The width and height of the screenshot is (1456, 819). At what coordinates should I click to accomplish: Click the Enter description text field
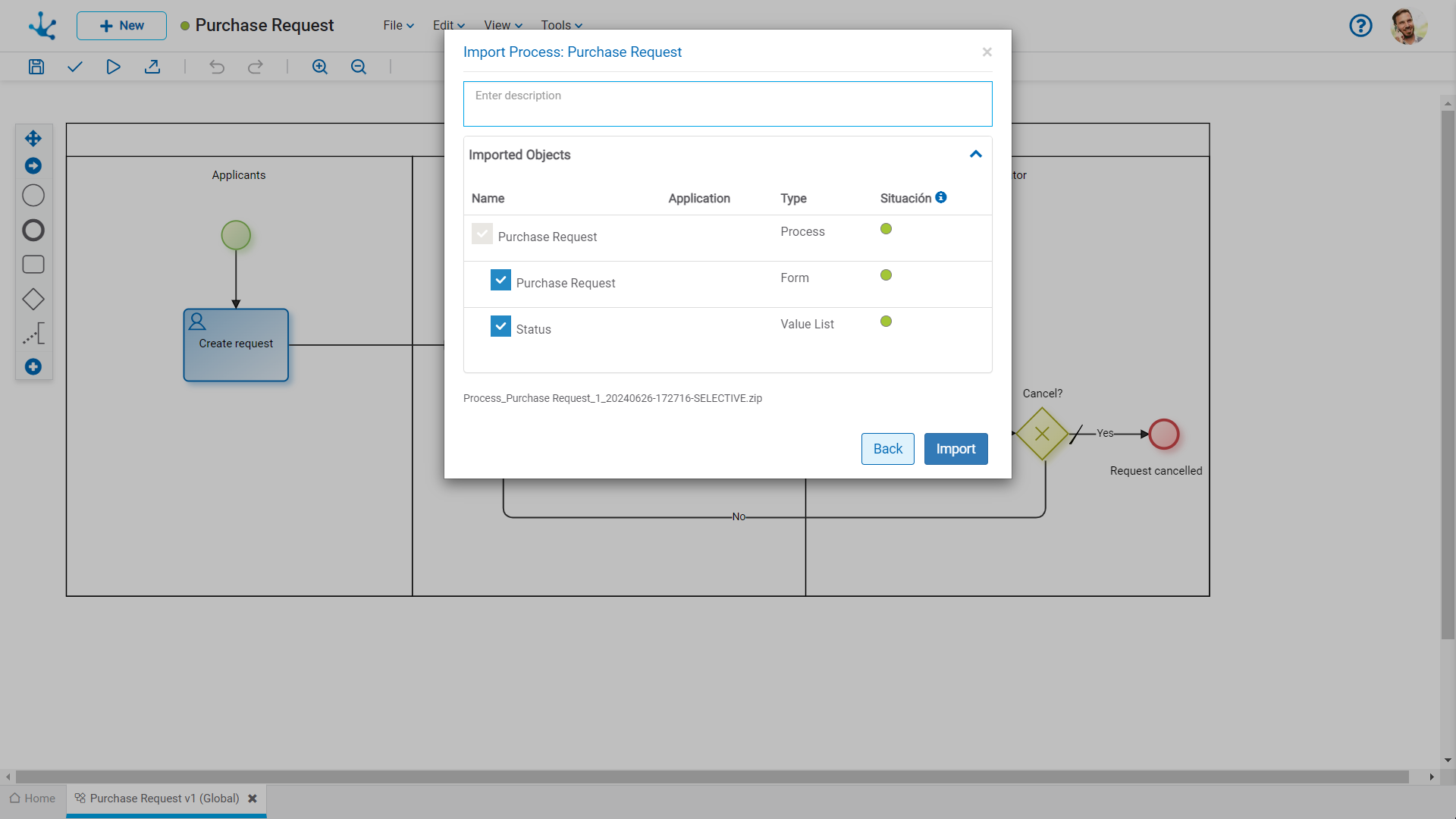click(727, 104)
